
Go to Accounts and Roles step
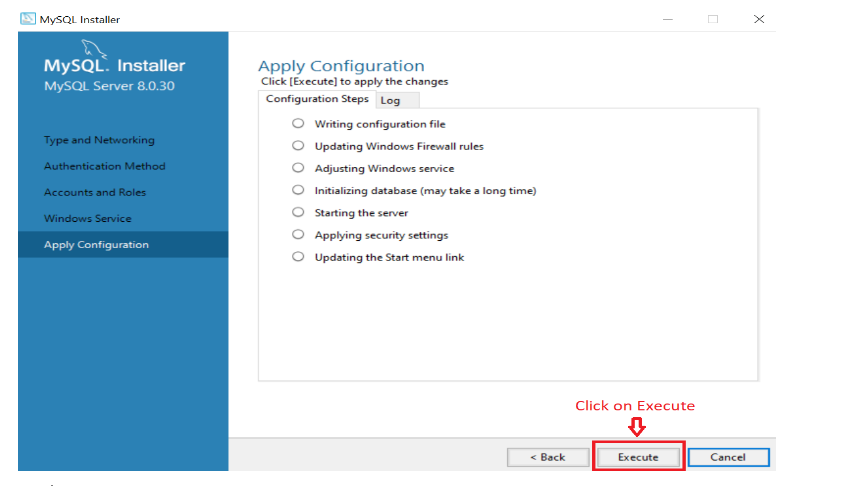95,192
